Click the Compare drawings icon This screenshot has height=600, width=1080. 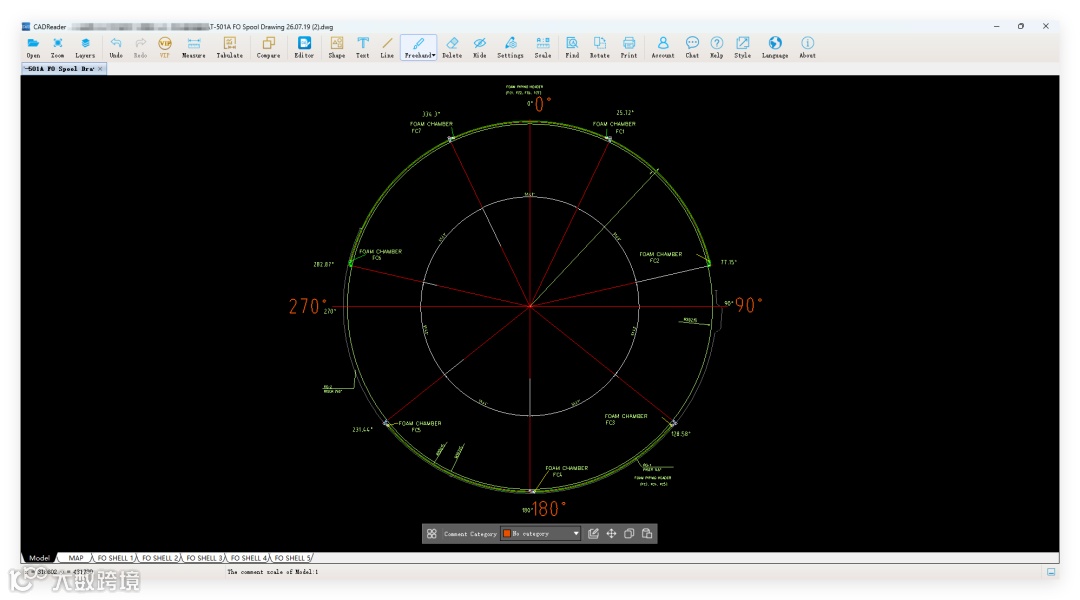click(x=268, y=47)
